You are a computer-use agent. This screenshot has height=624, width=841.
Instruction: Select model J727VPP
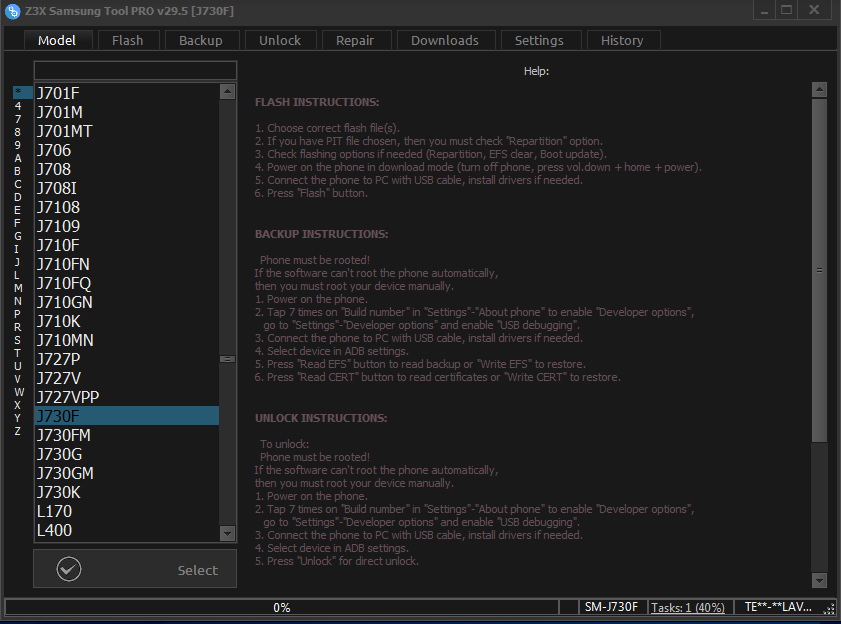pos(127,397)
